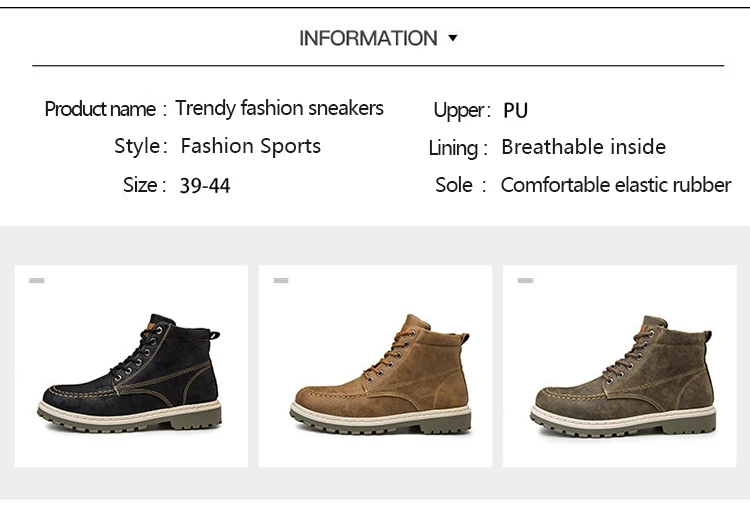
Task: Collapse the INFORMATION section arrow
Action: click(x=453, y=38)
